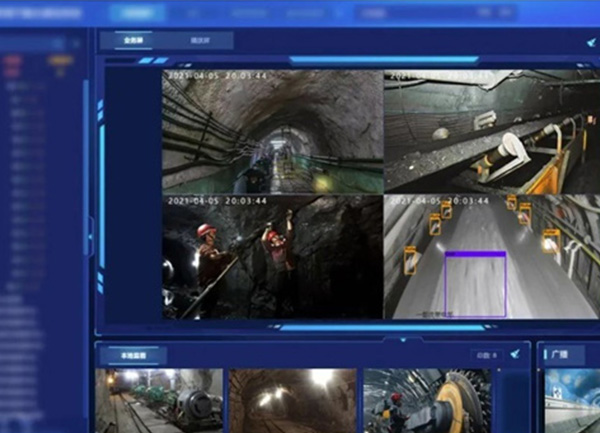Select the tunnel walkway camera feed
The width and height of the screenshot is (600, 433).
click(x=271, y=131)
